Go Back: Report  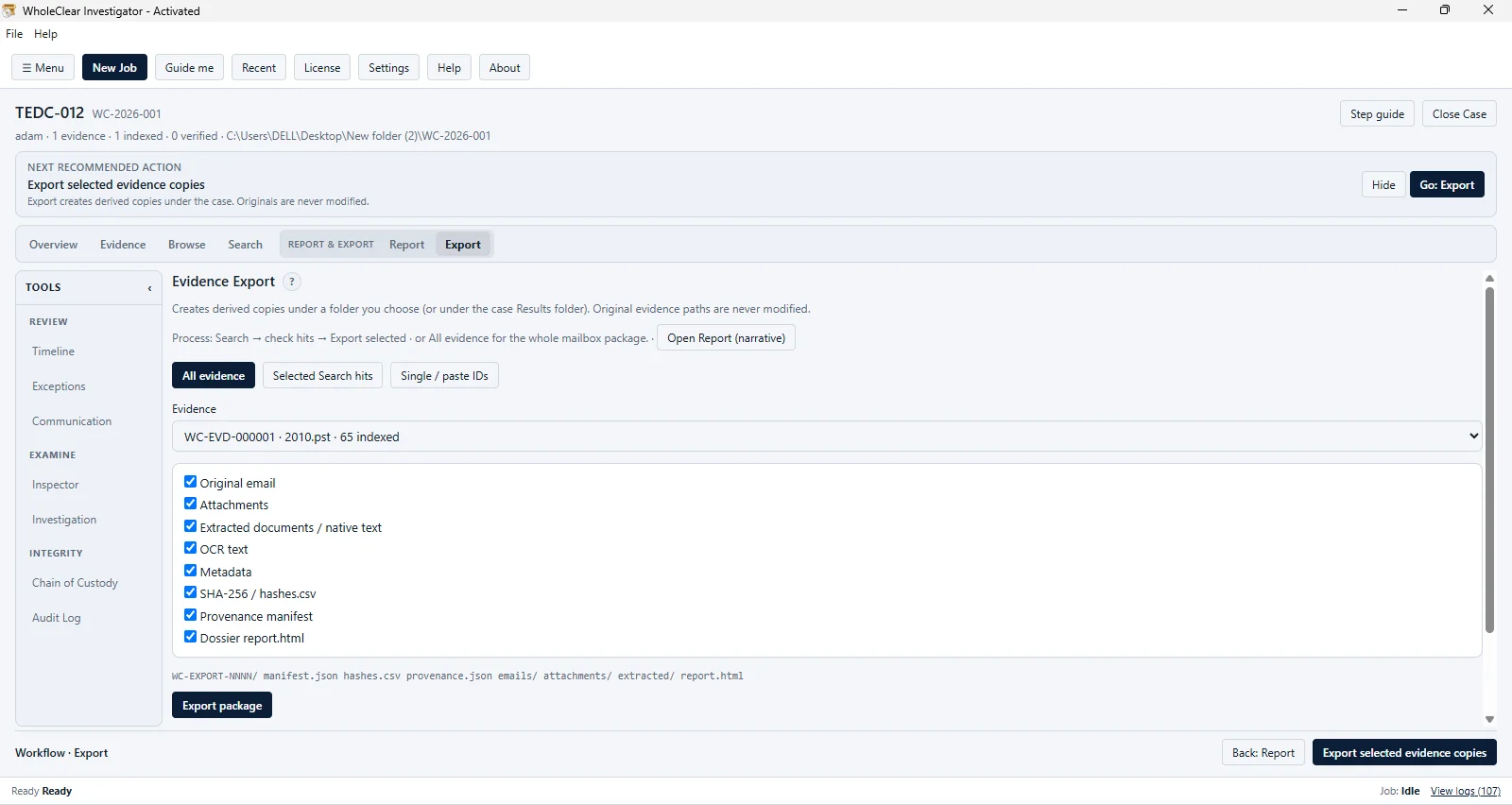1263,753
